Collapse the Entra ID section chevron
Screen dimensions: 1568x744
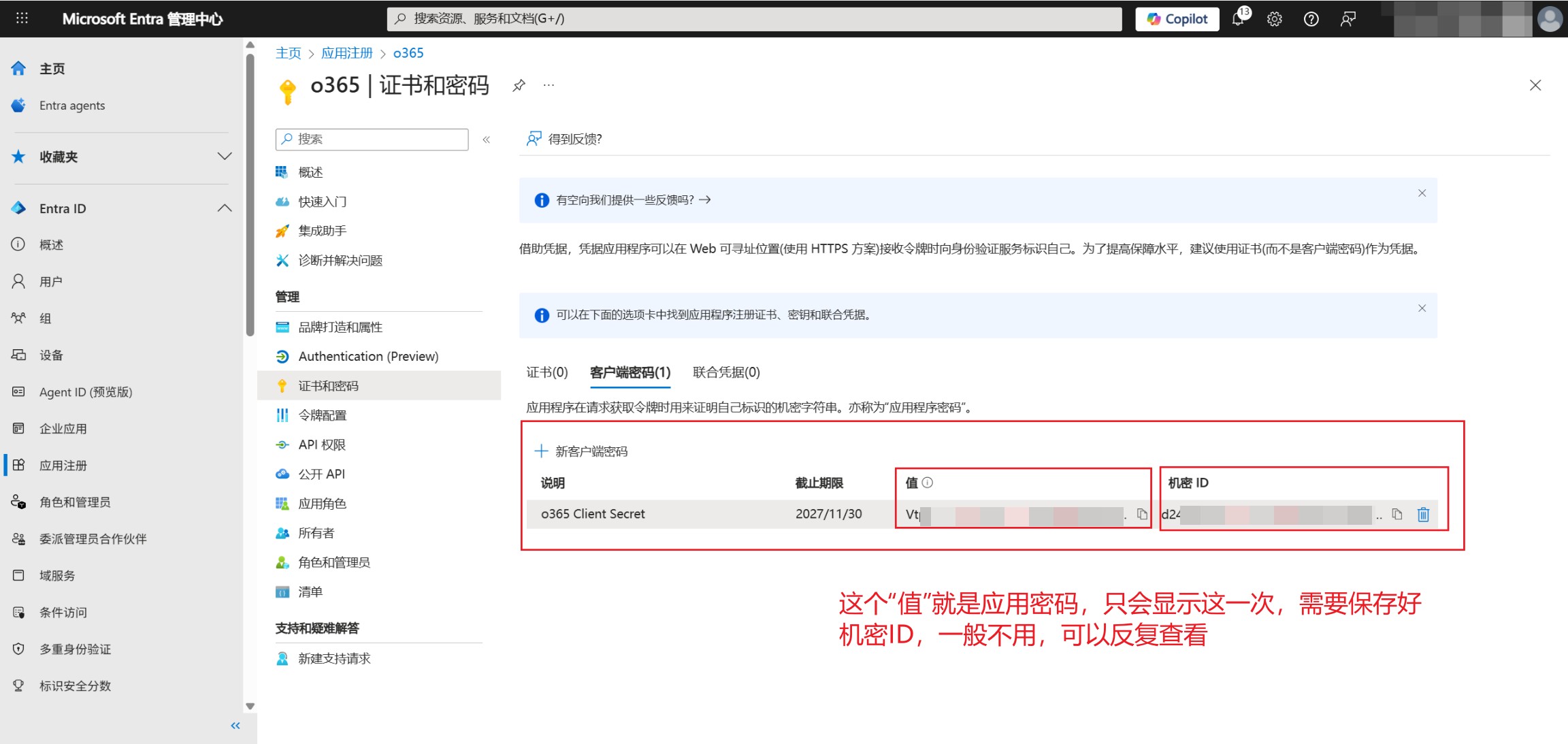225,208
